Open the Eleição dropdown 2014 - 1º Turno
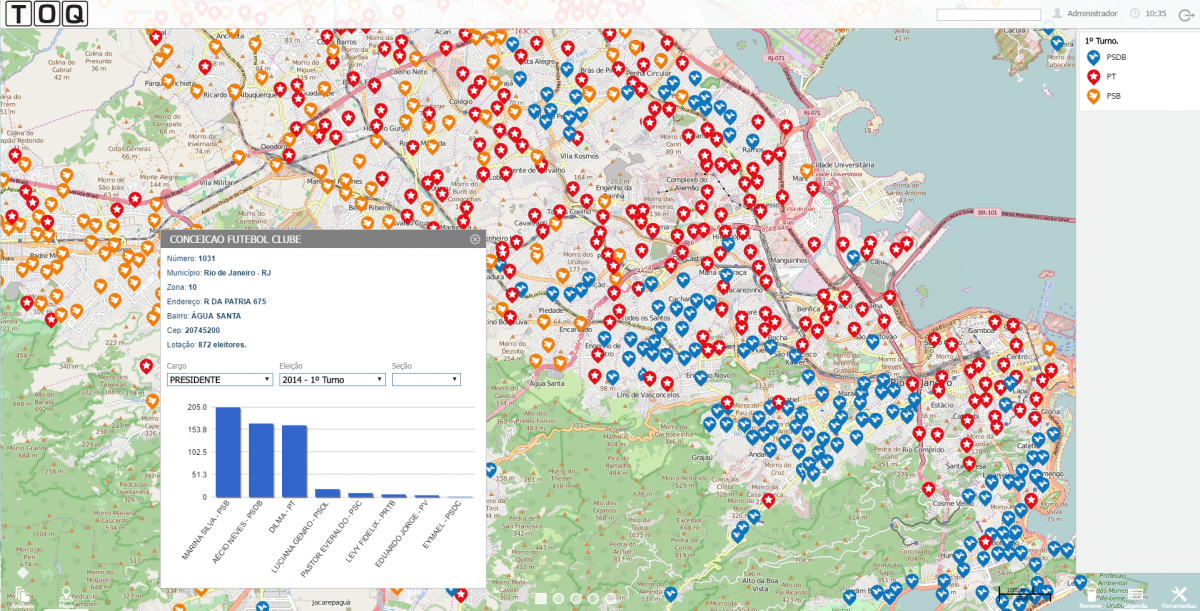This screenshot has height=611, width=1200. (x=333, y=380)
